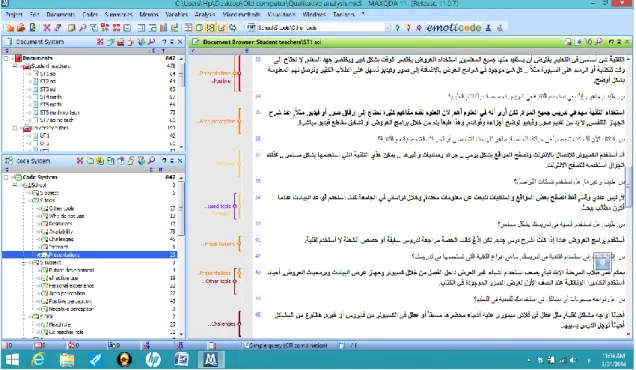636x370 pixels.
Task: Open Internet Explorer from the taskbar
Action: [x=38, y=359]
